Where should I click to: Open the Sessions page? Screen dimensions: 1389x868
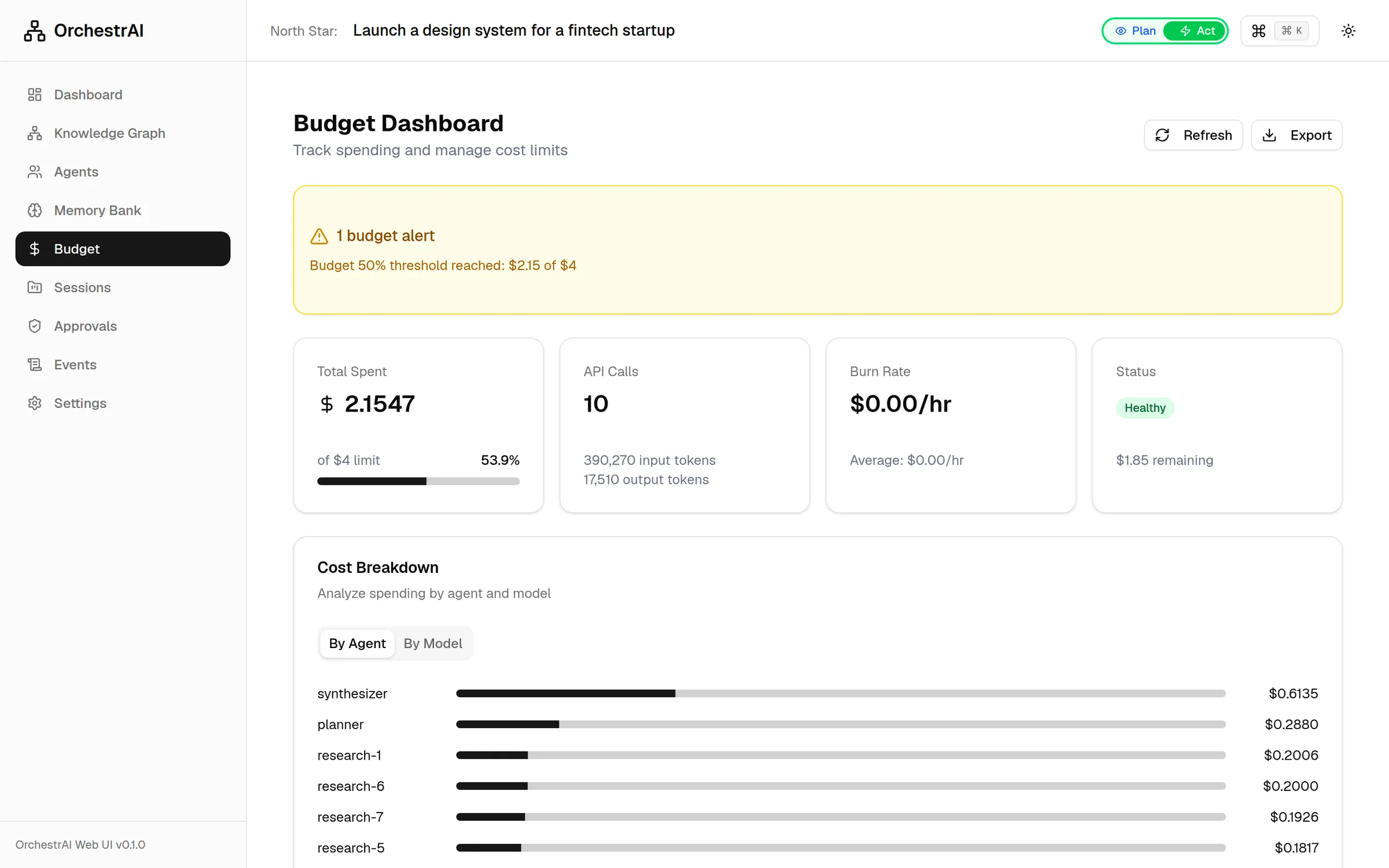click(x=123, y=288)
